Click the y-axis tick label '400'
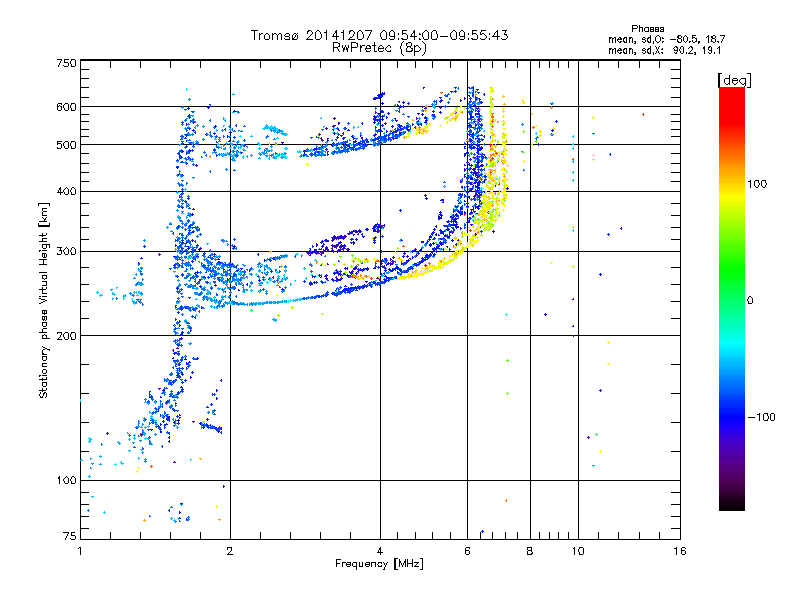This screenshot has width=800, height=600. [x=66, y=192]
